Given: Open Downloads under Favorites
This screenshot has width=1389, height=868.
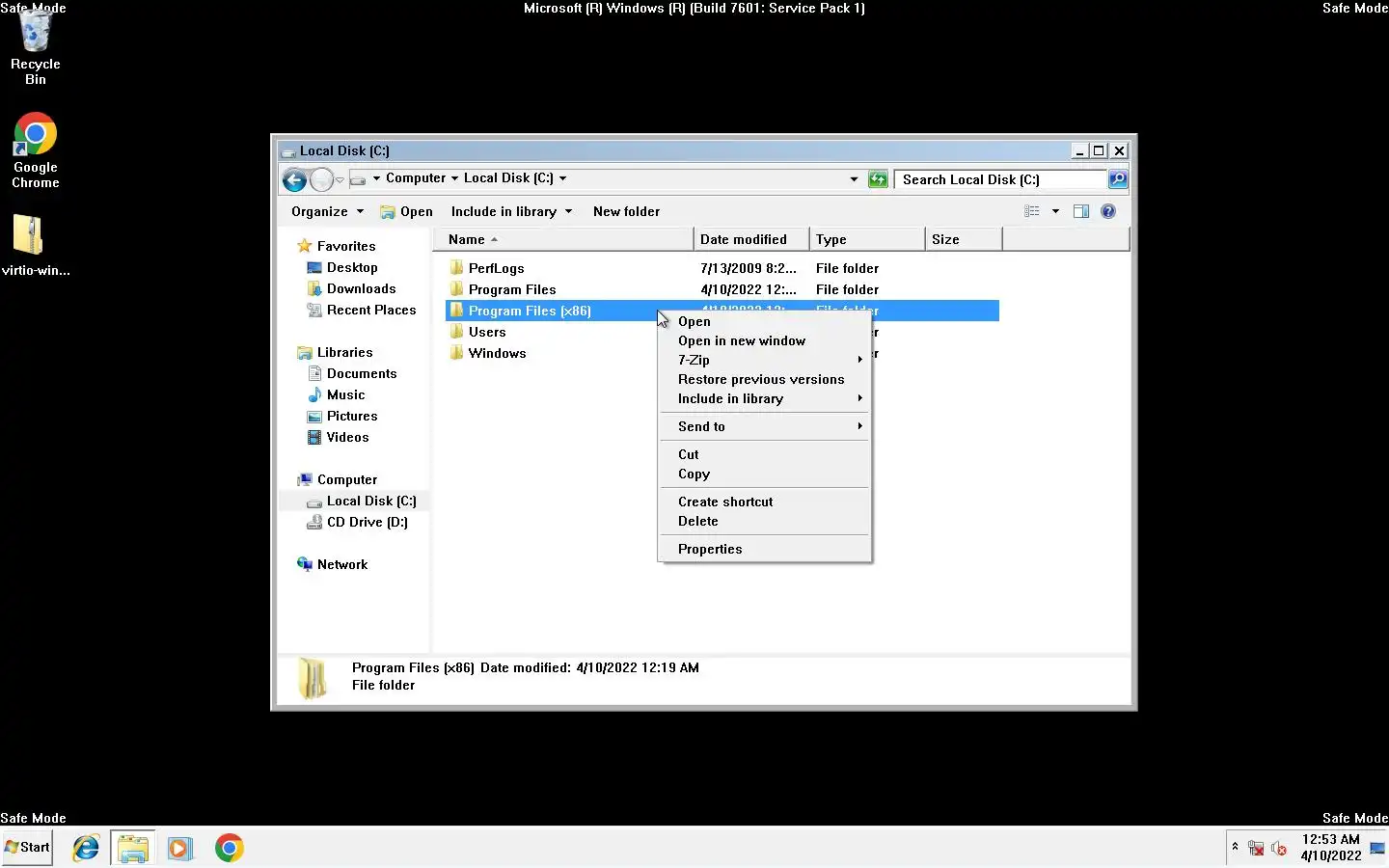Looking at the screenshot, I should [361, 288].
